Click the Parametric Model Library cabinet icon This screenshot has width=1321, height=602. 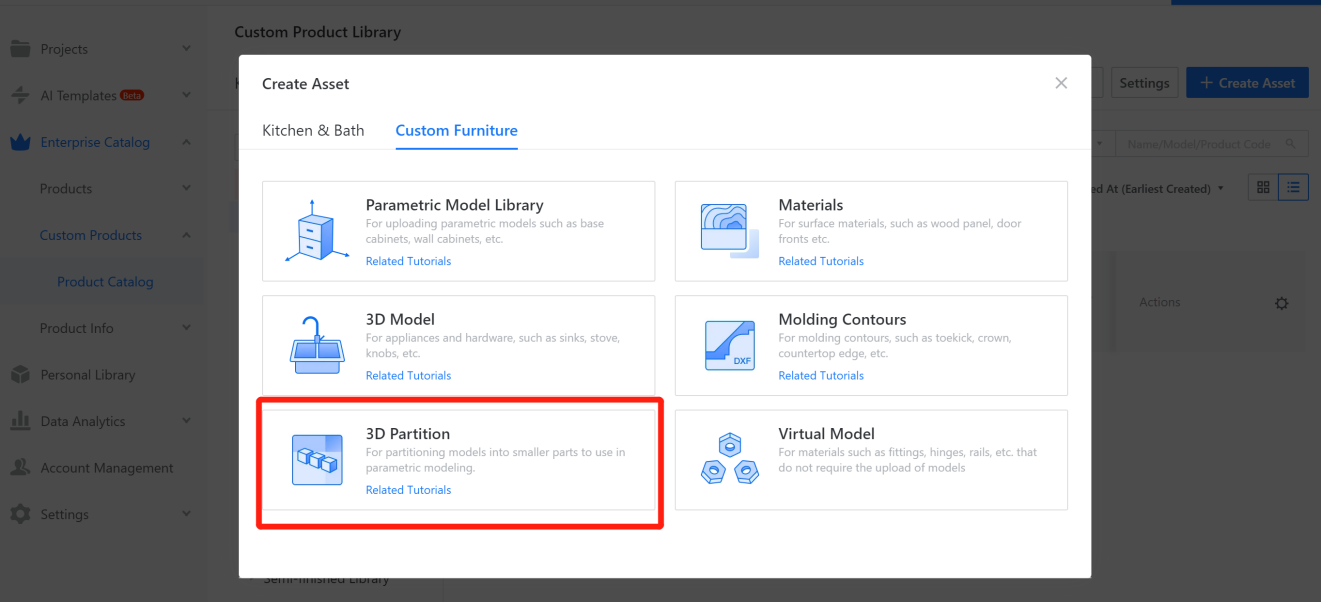click(x=315, y=231)
